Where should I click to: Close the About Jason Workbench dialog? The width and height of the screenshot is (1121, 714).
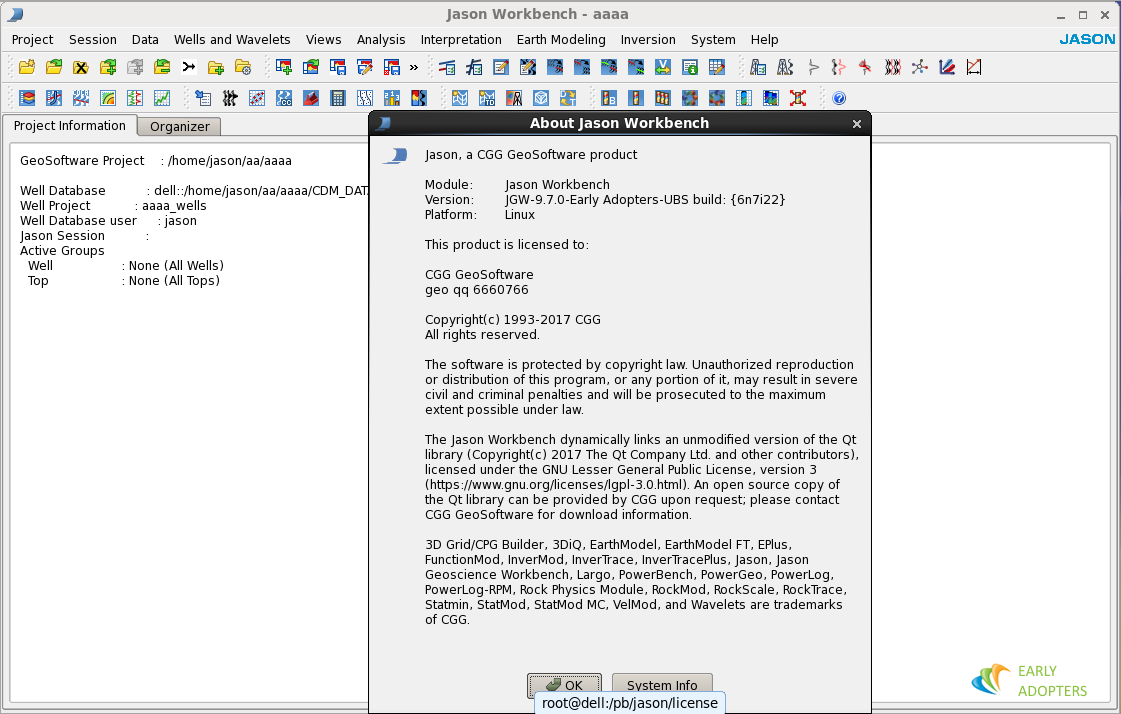[x=856, y=124]
